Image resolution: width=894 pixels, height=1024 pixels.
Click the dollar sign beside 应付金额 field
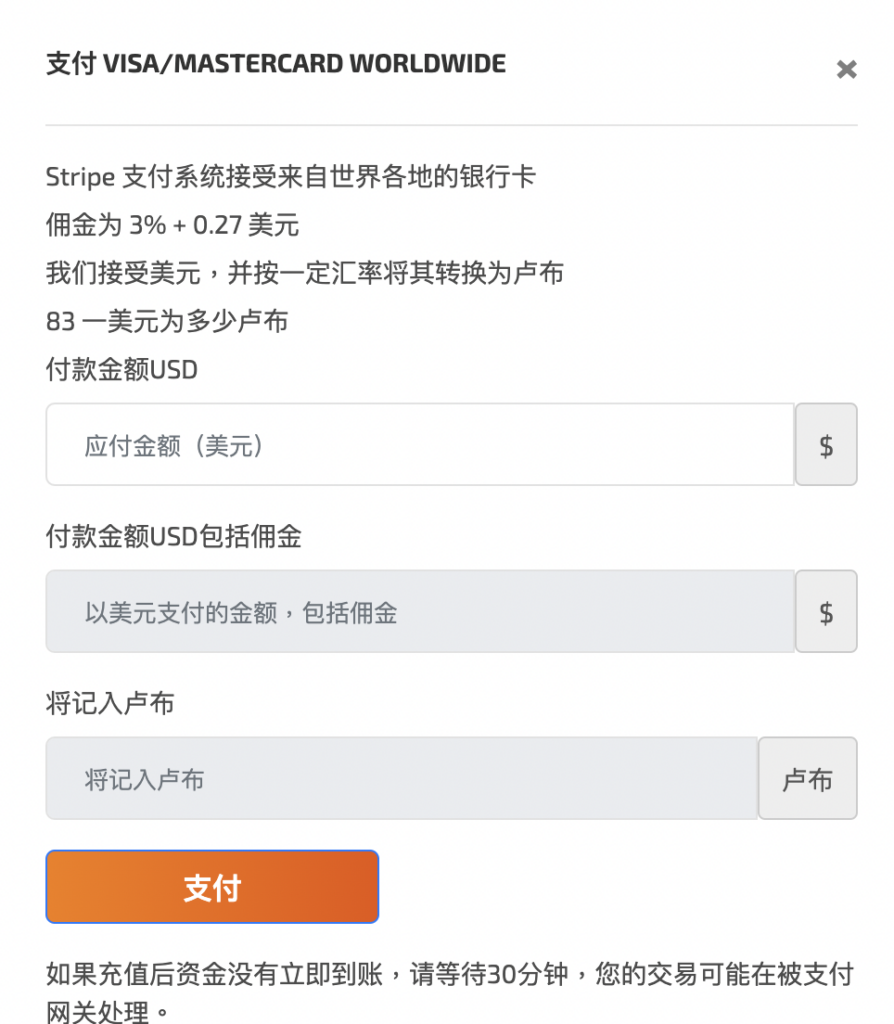click(x=826, y=445)
